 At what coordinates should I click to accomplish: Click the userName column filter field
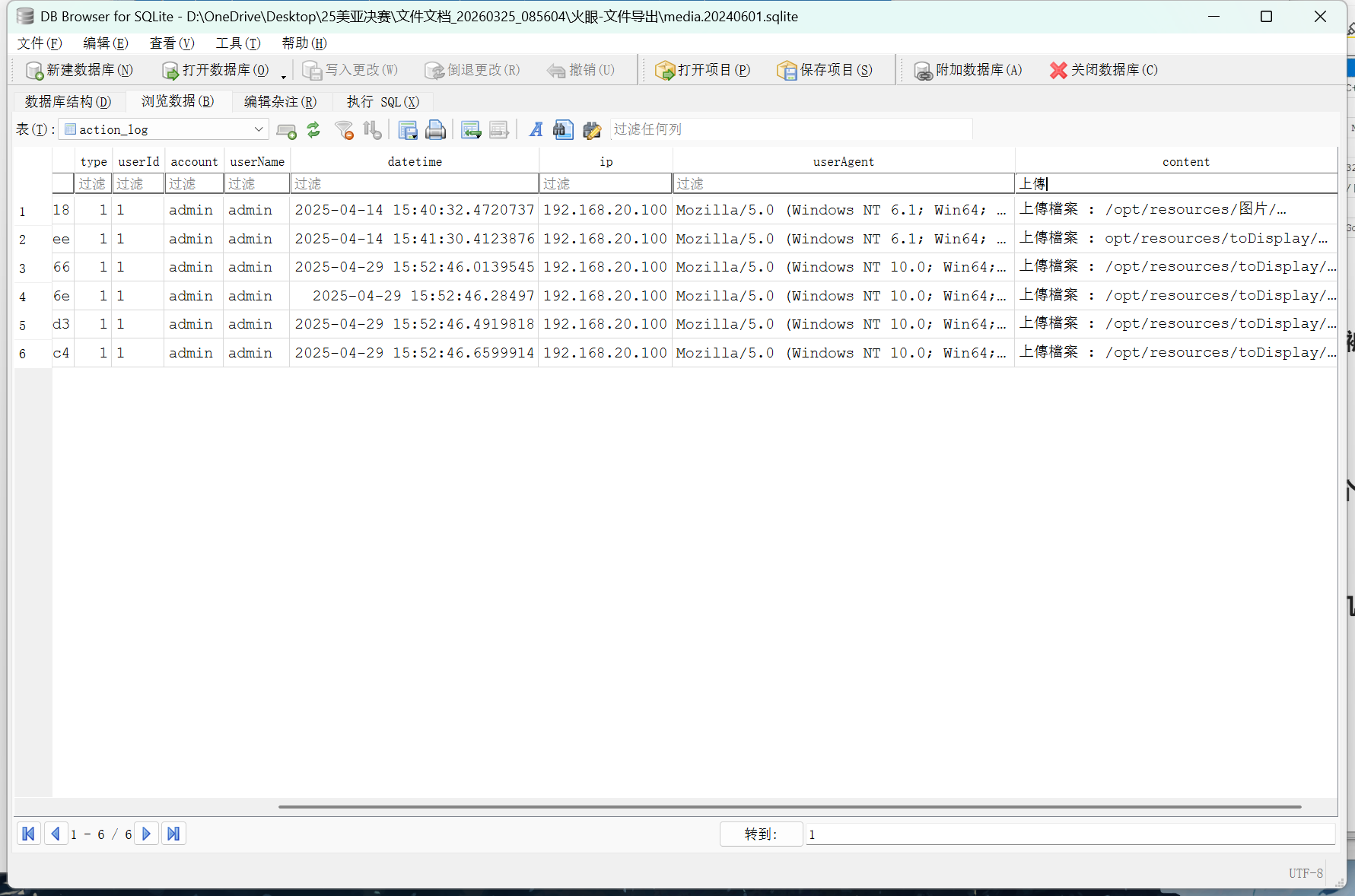256,183
